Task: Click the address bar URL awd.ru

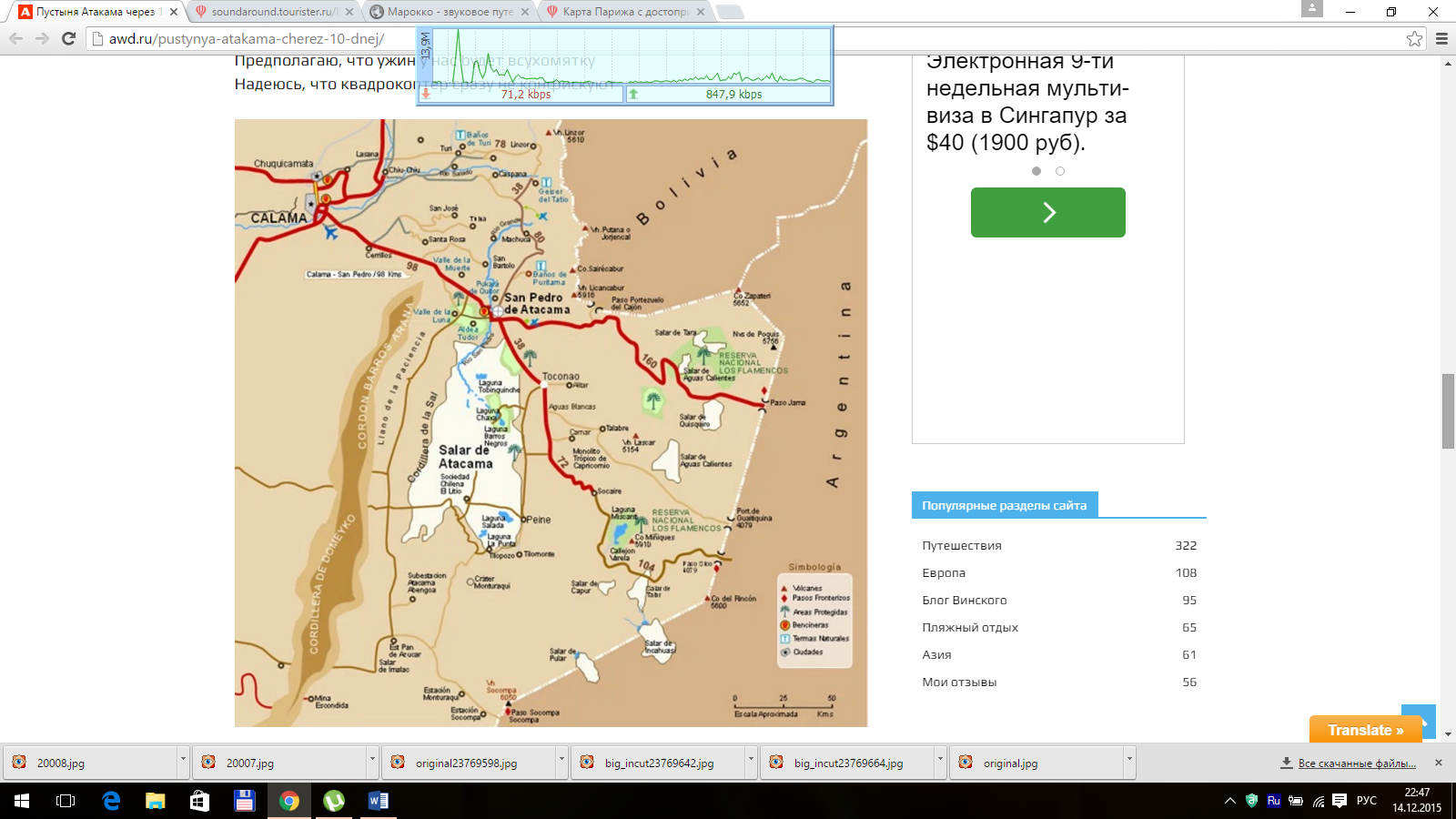Action: 247,39
